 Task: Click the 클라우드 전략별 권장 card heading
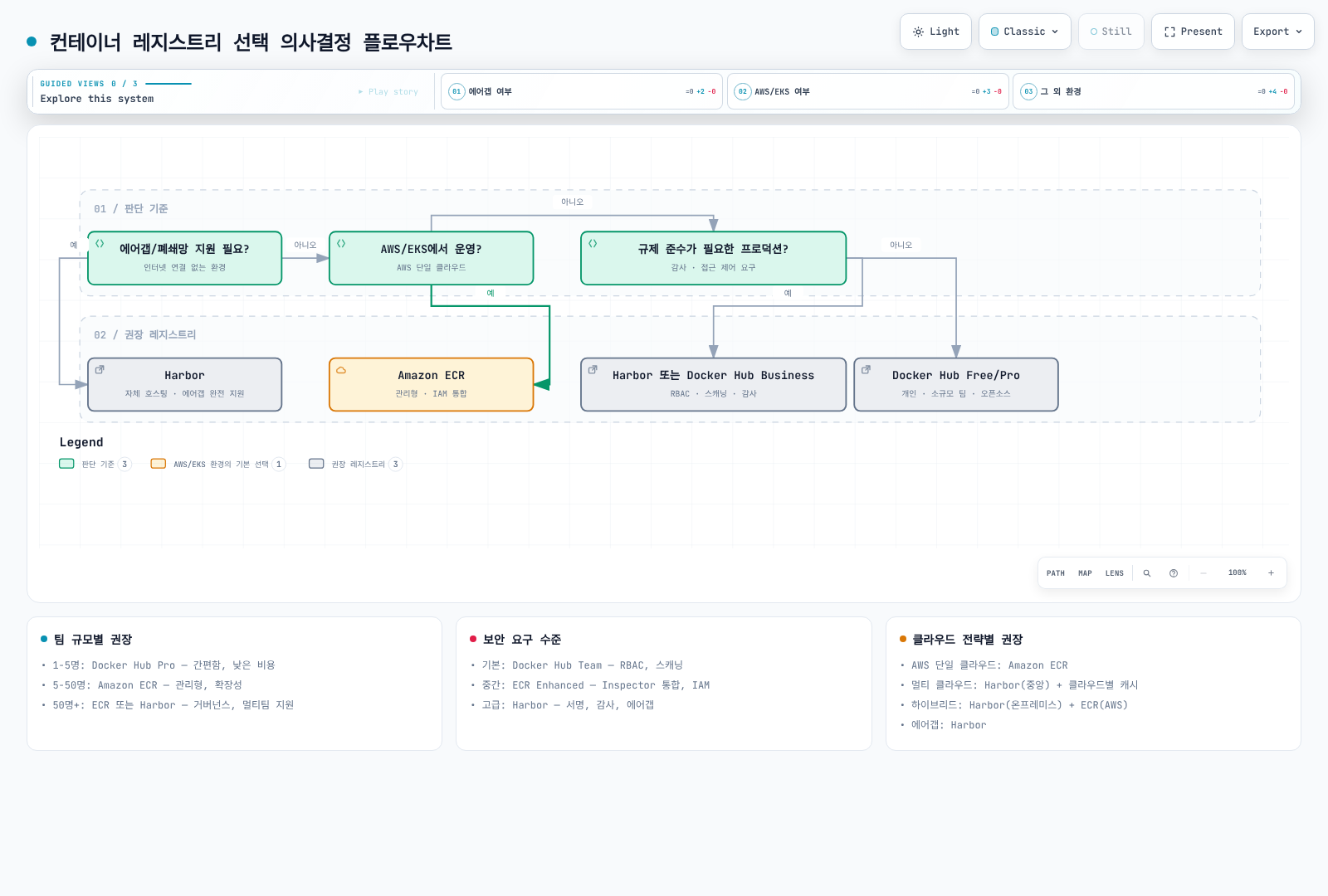coord(968,640)
